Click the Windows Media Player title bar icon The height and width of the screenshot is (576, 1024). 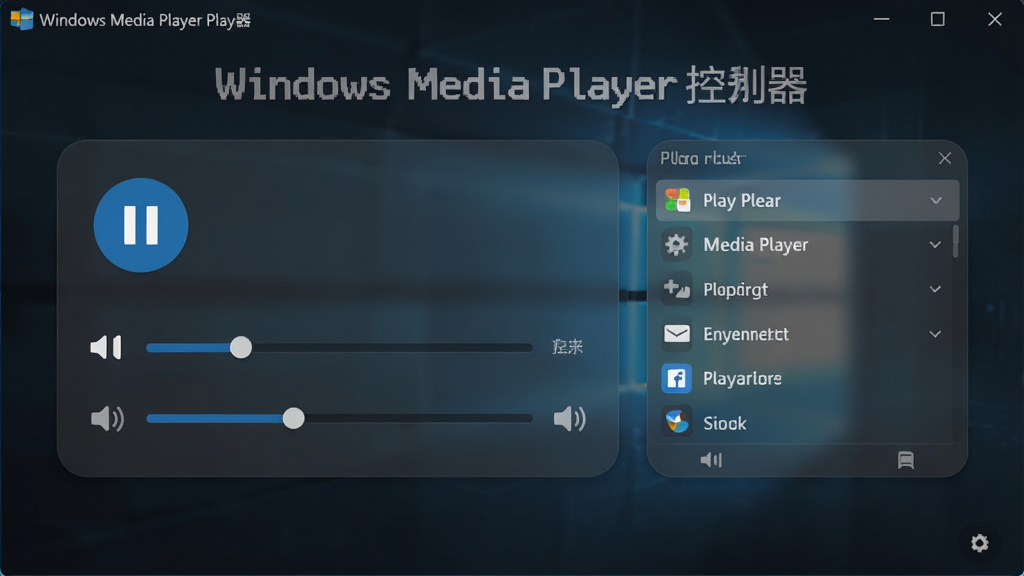(22, 19)
